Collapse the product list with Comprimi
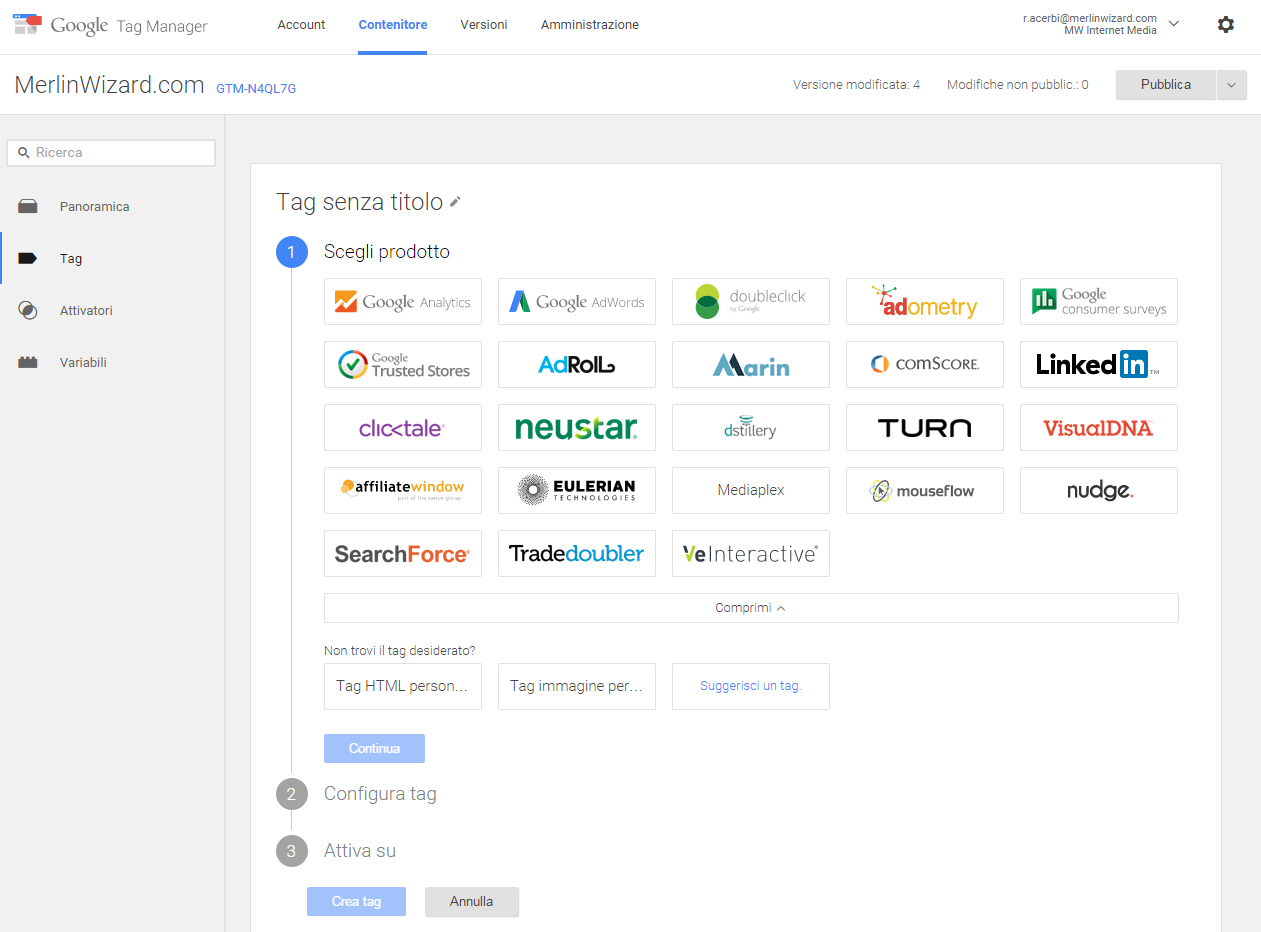This screenshot has height=932, width=1261. pyautogui.click(x=751, y=608)
